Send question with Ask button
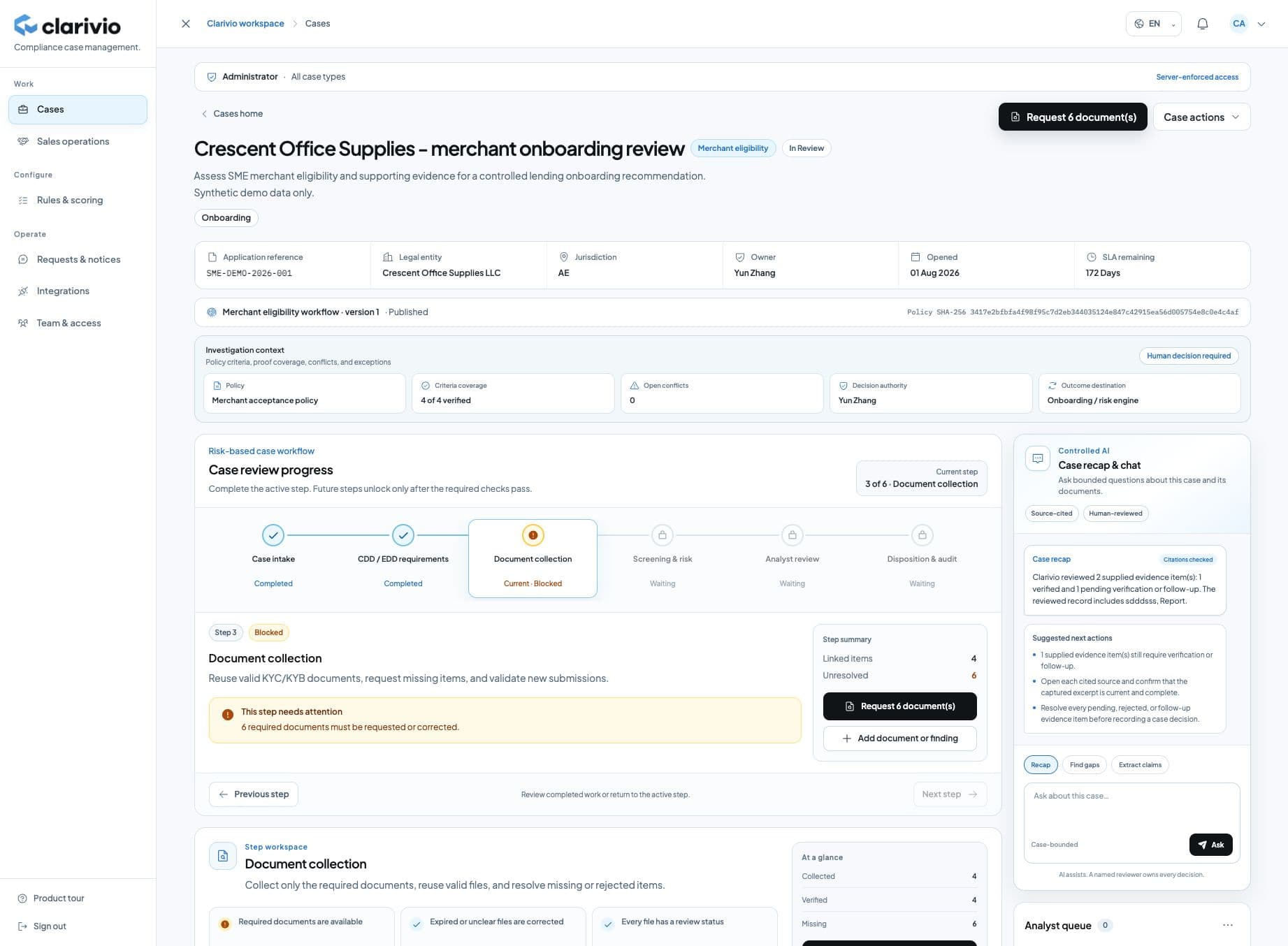The height and width of the screenshot is (946, 1288). coord(1210,845)
